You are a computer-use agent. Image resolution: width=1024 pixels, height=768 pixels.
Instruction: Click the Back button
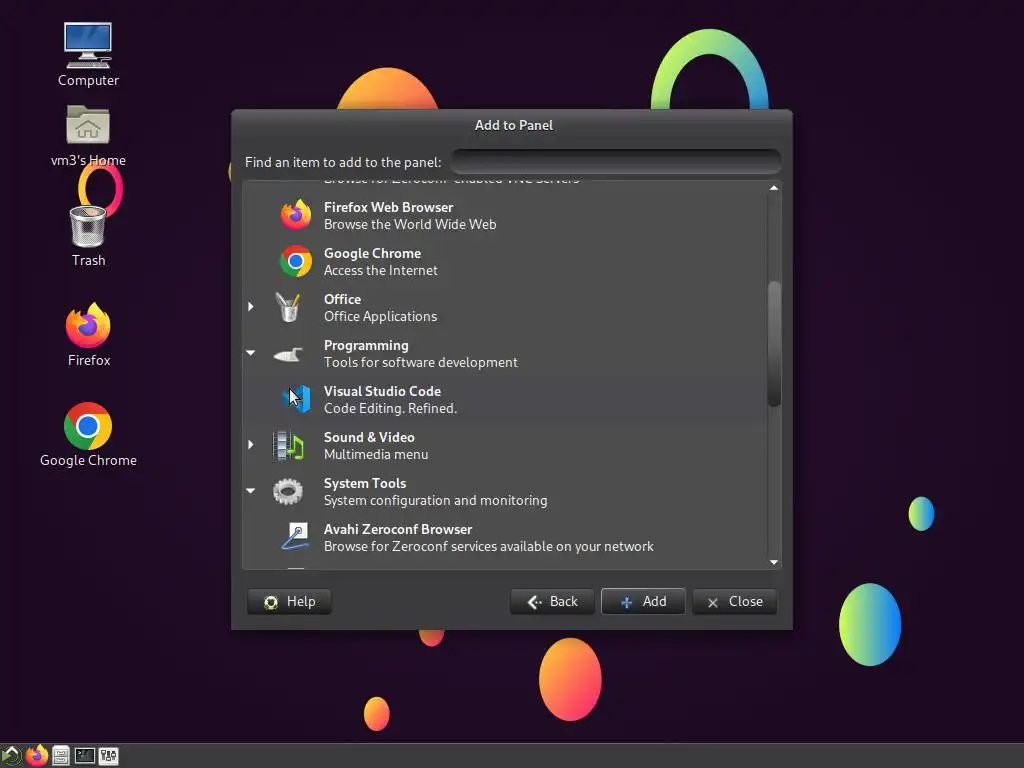552,601
